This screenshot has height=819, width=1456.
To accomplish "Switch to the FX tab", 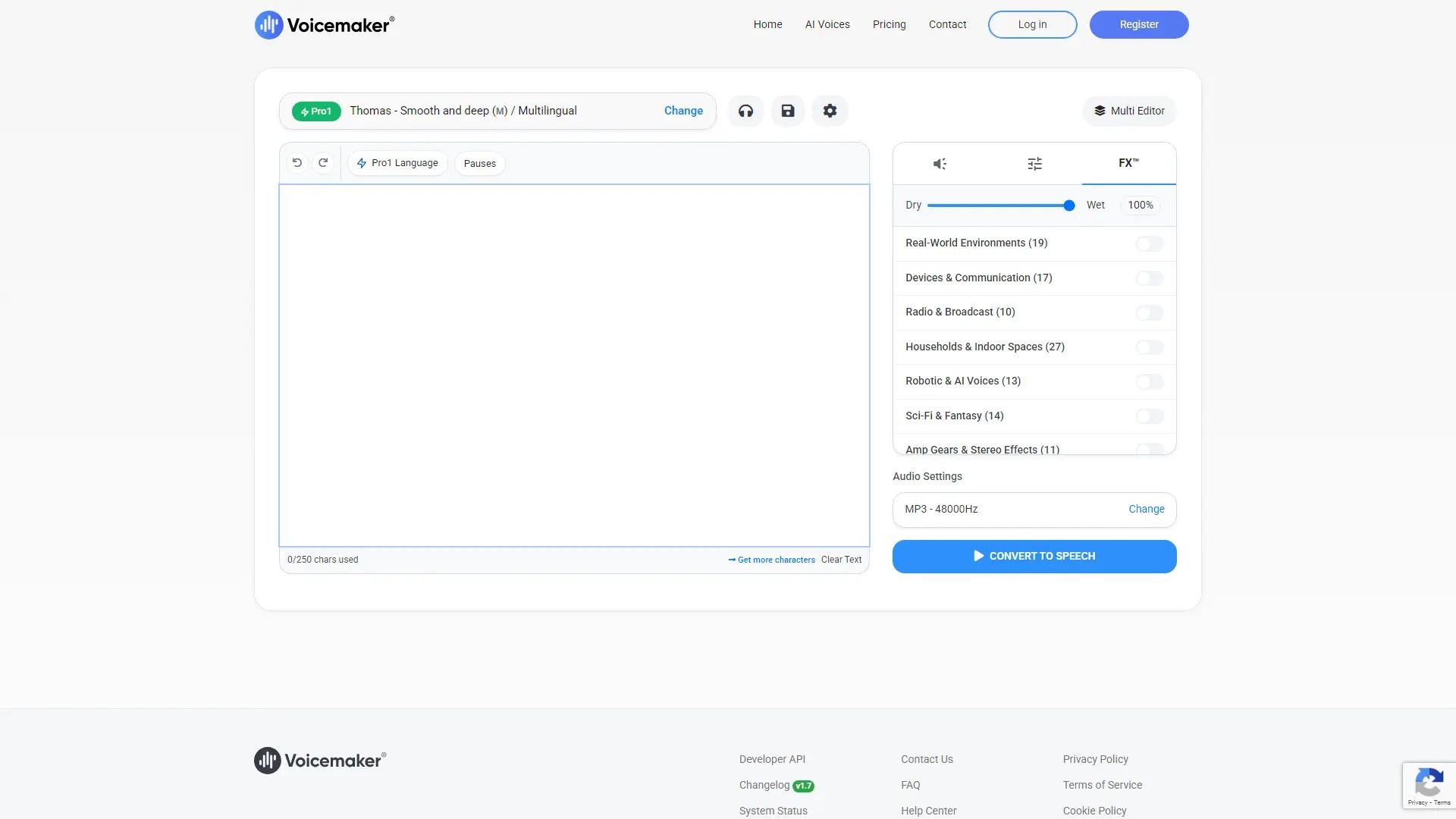I will coord(1128,163).
